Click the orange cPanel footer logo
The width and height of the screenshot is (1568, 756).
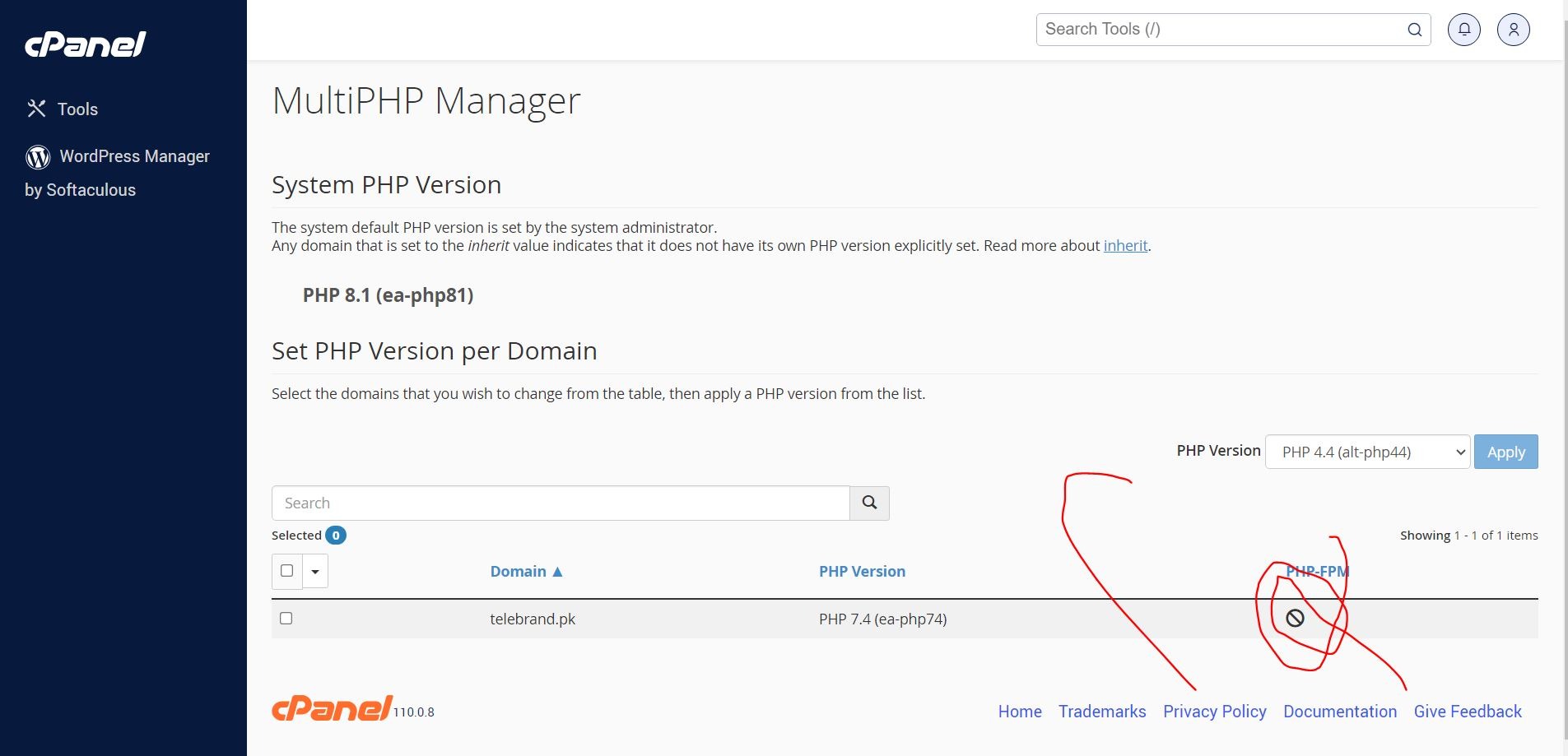click(x=332, y=708)
